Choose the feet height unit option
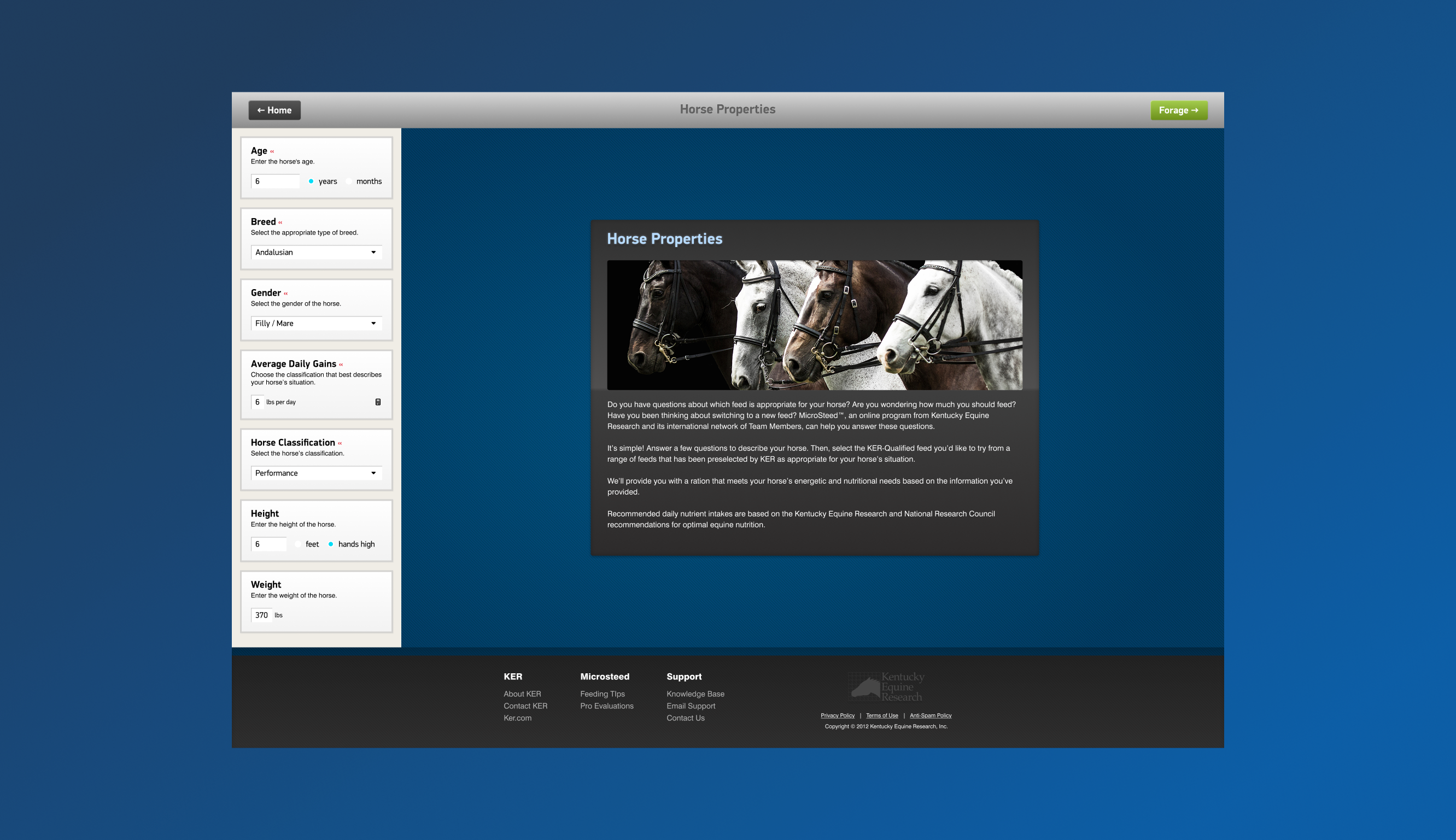 click(298, 544)
